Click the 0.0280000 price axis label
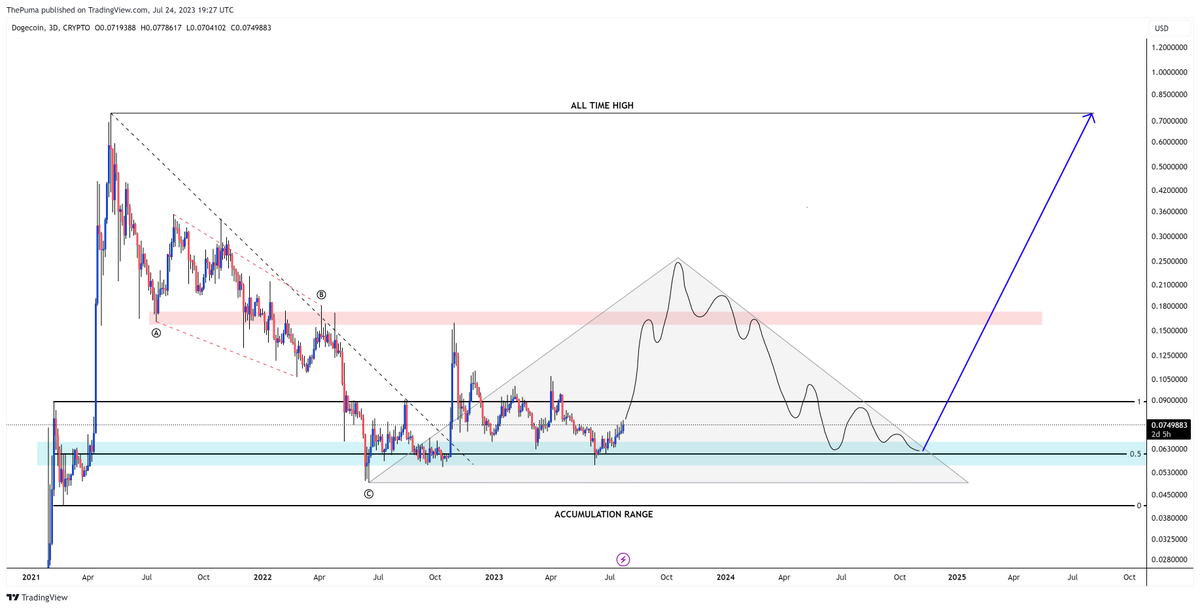Image resolution: width=1200 pixels, height=609 pixels. [x=1170, y=560]
